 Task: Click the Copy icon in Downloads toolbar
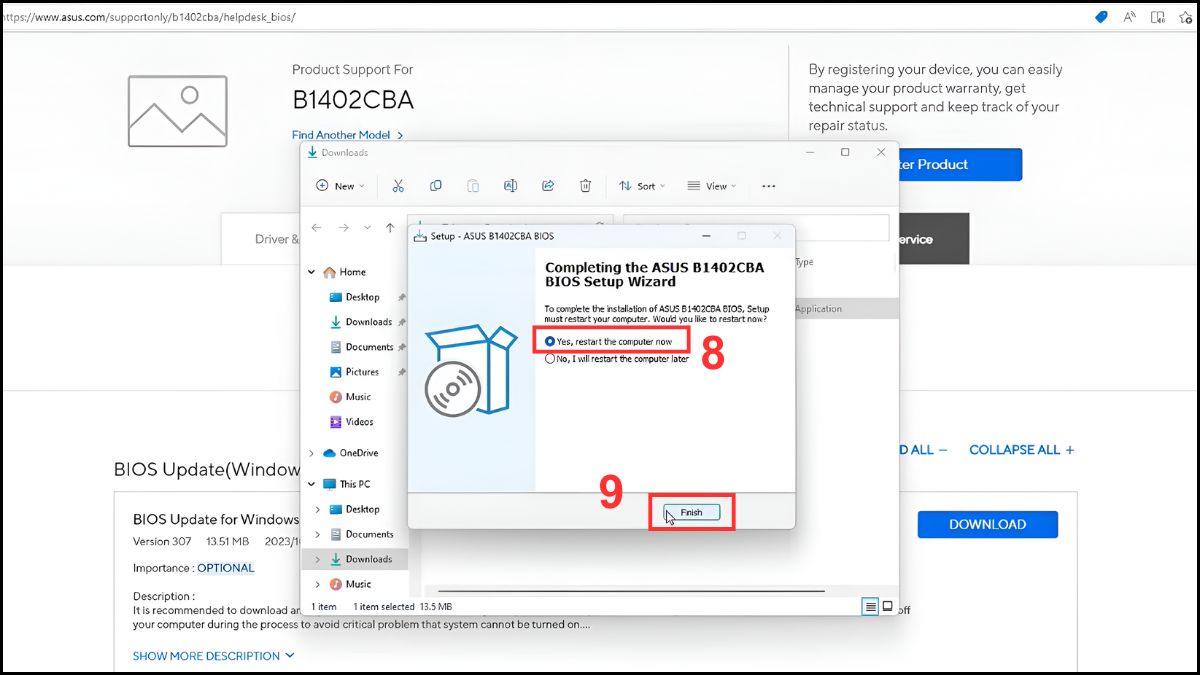point(435,186)
